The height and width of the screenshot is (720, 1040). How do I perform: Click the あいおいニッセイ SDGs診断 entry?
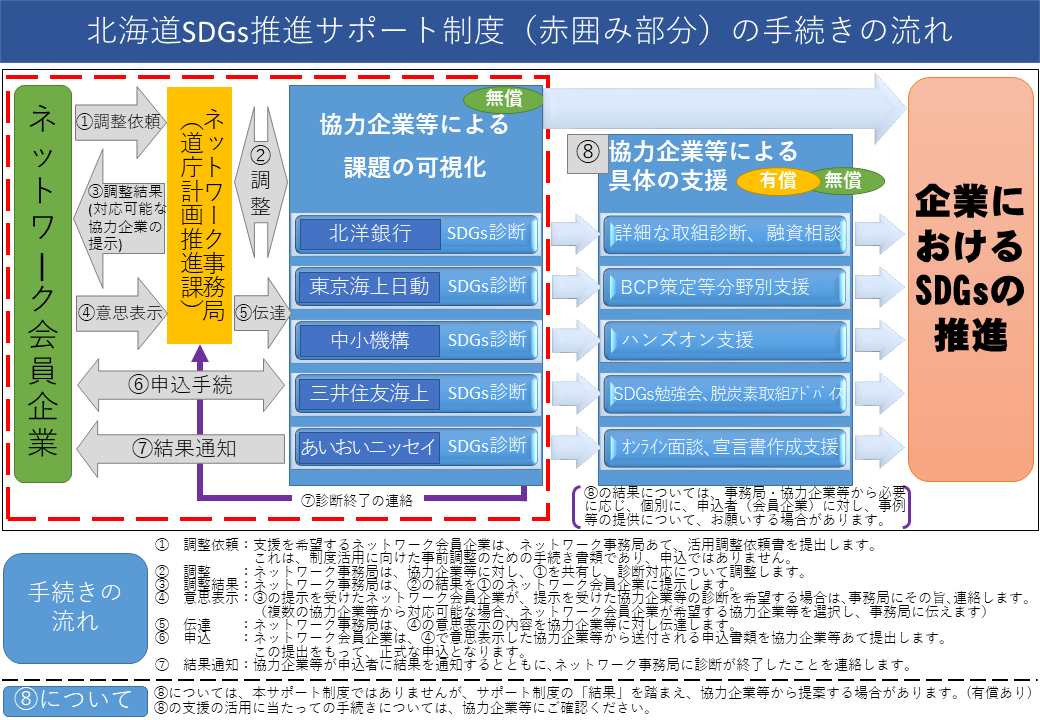(x=417, y=447)
